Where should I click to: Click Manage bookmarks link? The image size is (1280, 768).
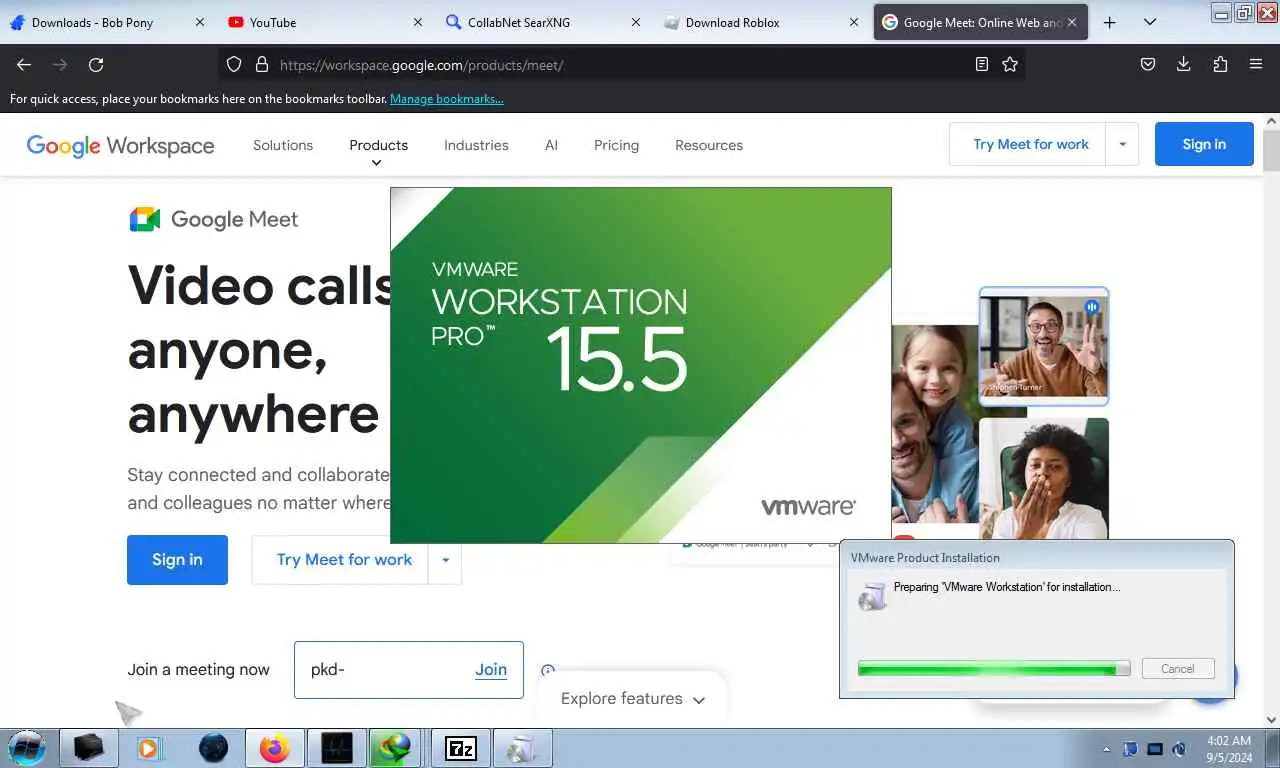point(447,99)
